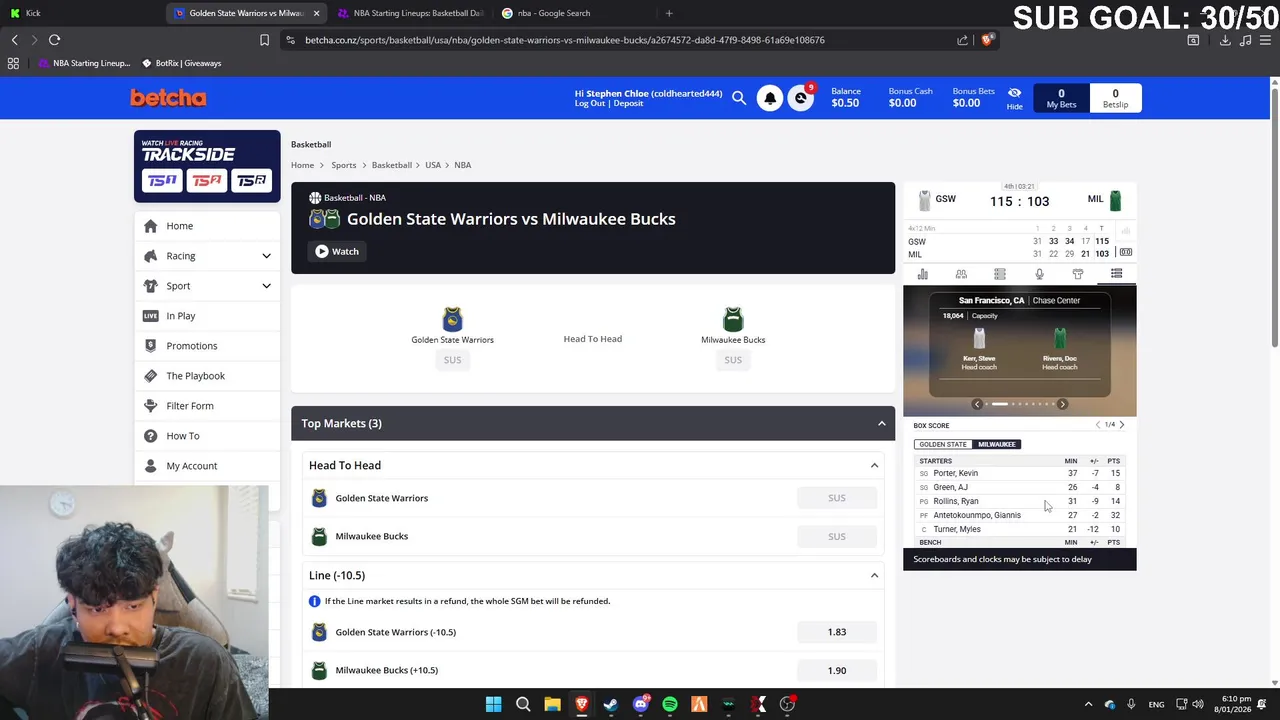The width and height of the screenshot is (1280, 720).
Task: Open the microphone commentary tab in widget
Action: (1039, 274)
